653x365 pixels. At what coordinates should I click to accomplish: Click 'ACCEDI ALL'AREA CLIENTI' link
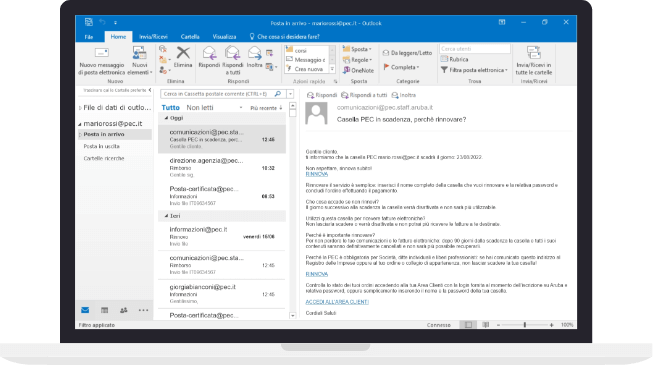click(337, 302)
